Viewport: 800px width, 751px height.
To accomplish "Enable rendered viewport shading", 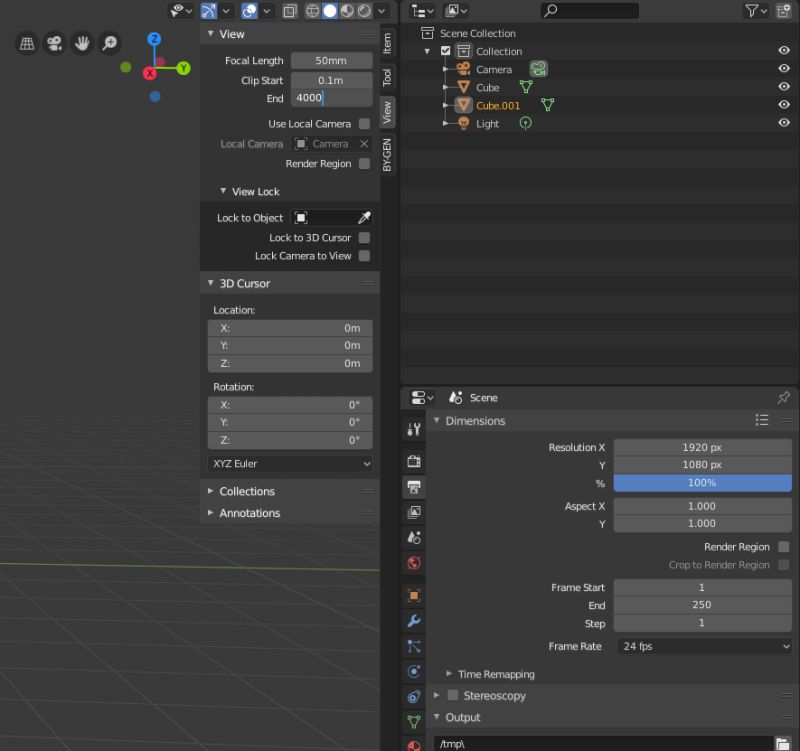I will [364, 11].
